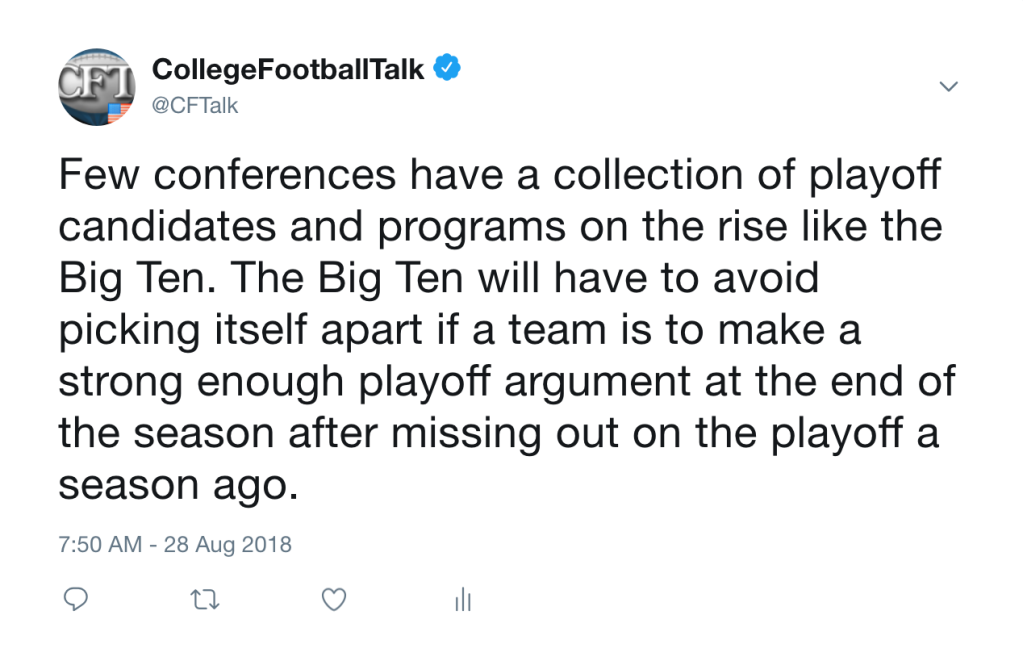Click the line 'strong enough playoff argument'
The image size is (1023, 657).
507,382
